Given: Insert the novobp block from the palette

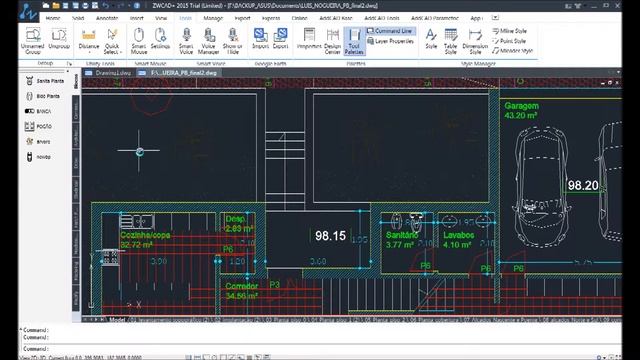Looking at the screenshot, I should coord(38,157).
